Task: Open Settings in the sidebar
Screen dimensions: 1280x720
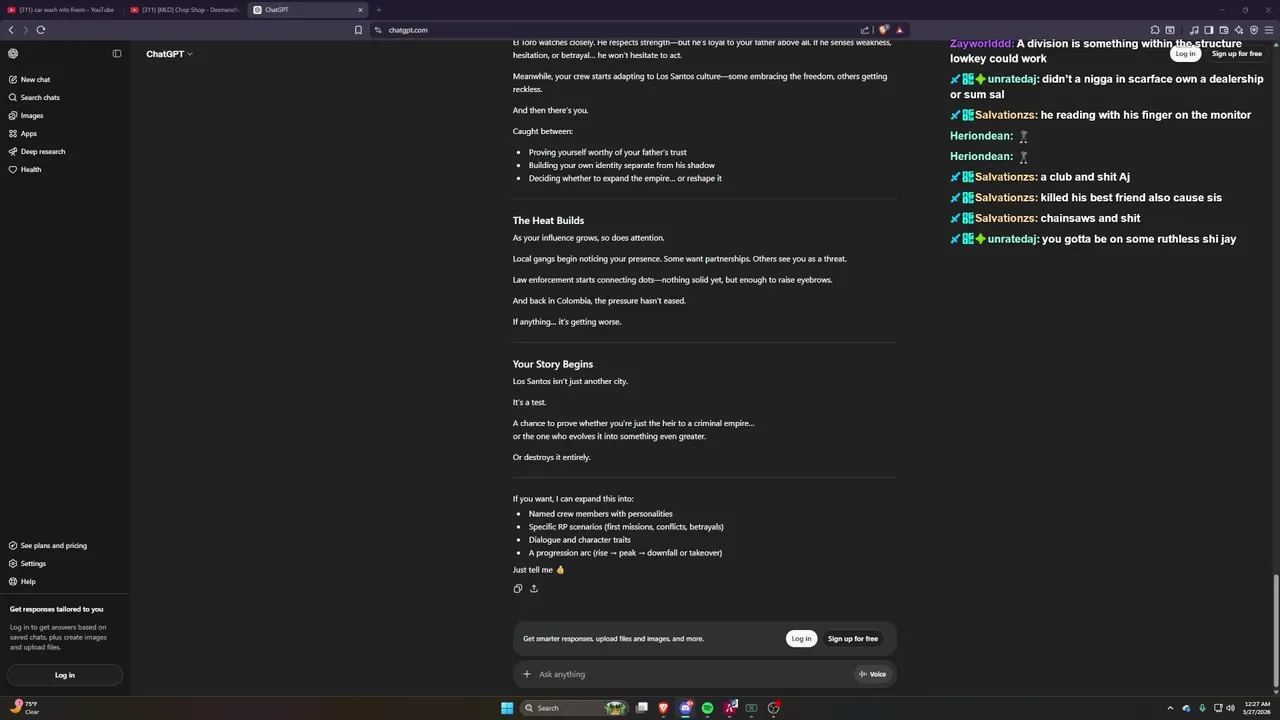Action: coord(33,563)
